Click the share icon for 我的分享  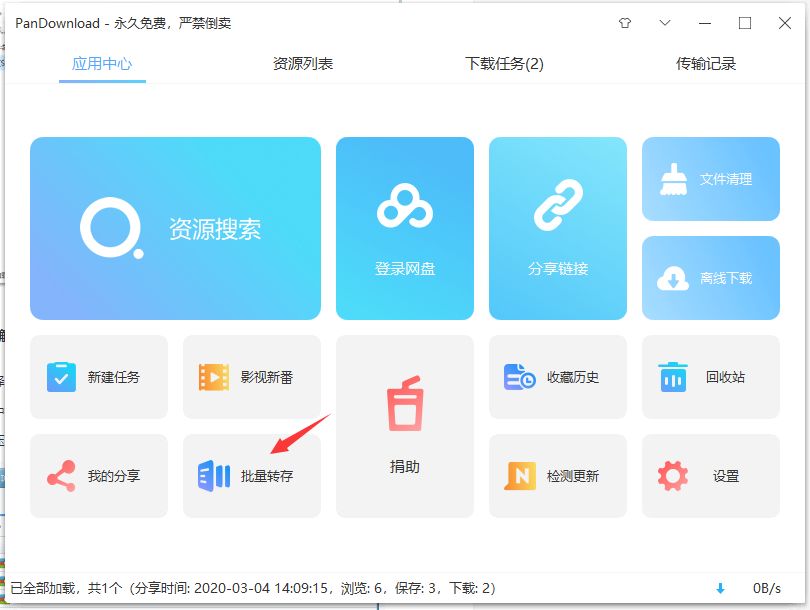point(61,476)
